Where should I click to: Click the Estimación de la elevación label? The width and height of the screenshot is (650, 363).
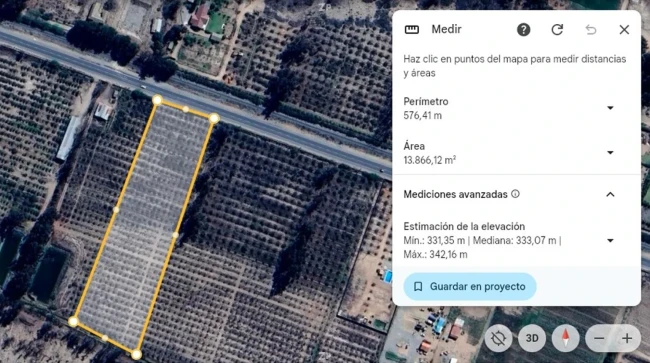click(x=464, y=226)
